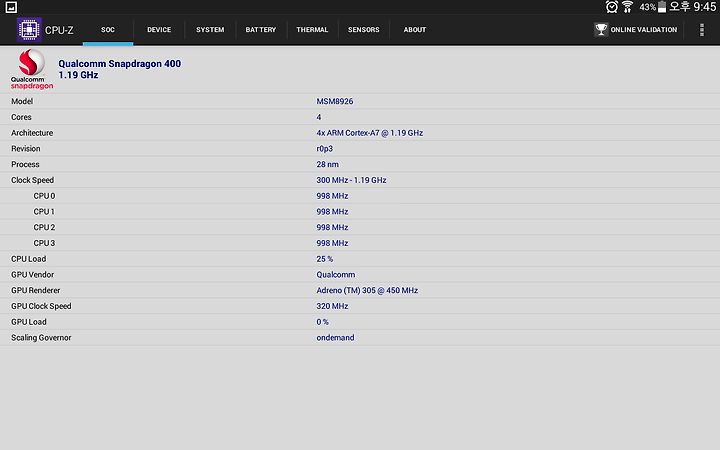Select the CPU 3 998 MHz value
This screenshot has height=450, width=720.
pos(332,243)
